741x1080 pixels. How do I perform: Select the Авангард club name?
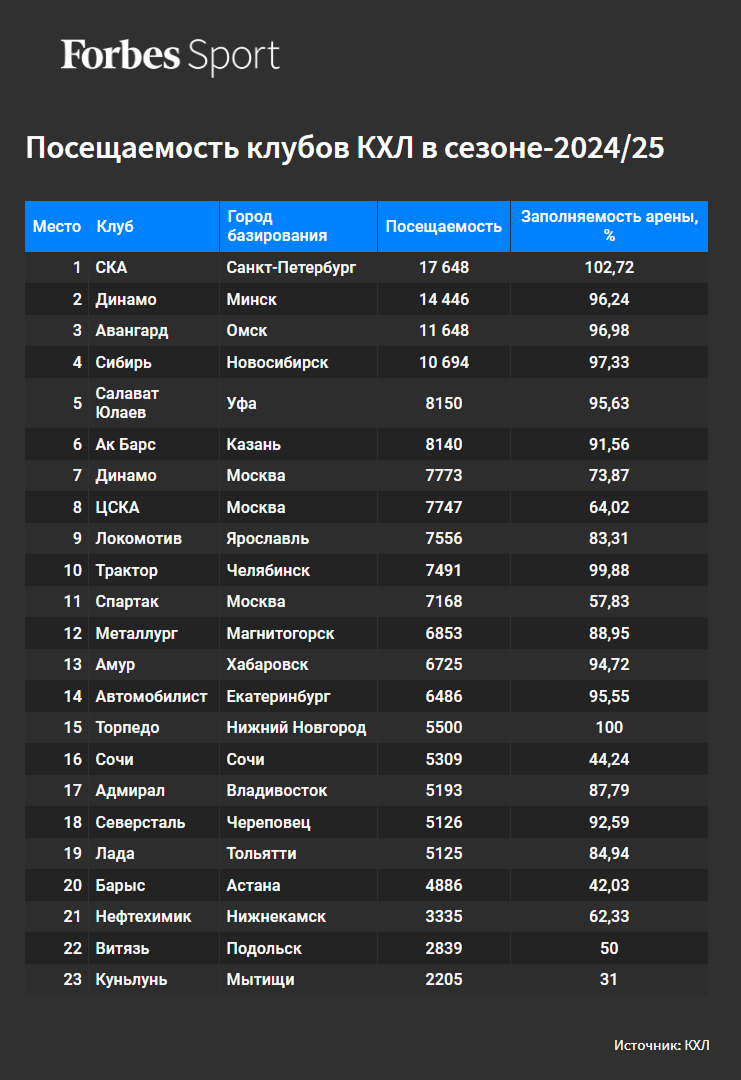click(132, 331)
